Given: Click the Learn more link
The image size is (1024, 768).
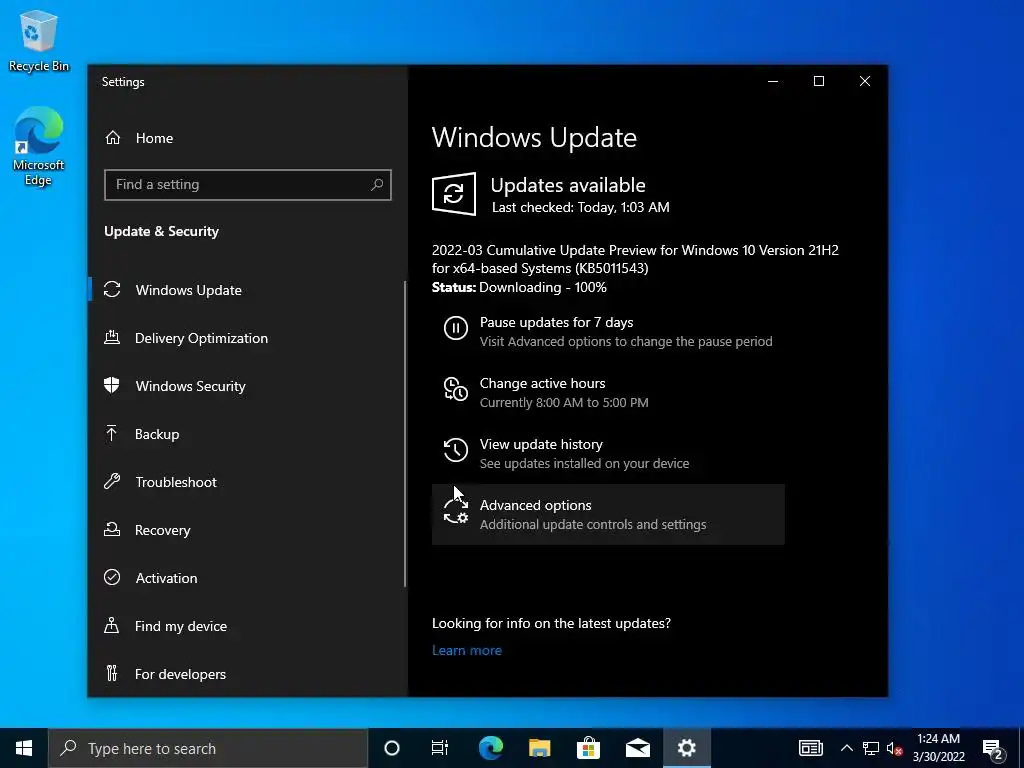Looking at the screenshot, I should click(467, 650).
